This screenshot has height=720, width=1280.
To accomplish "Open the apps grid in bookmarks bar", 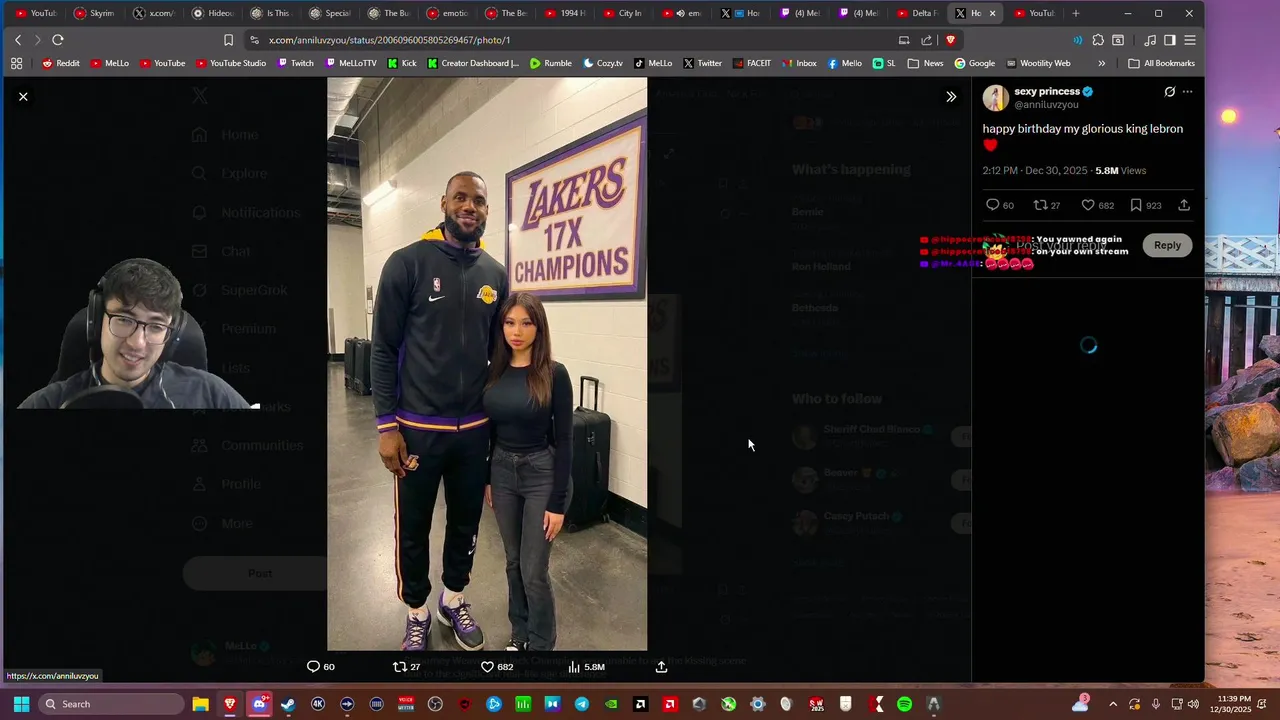I will (16, 63).
